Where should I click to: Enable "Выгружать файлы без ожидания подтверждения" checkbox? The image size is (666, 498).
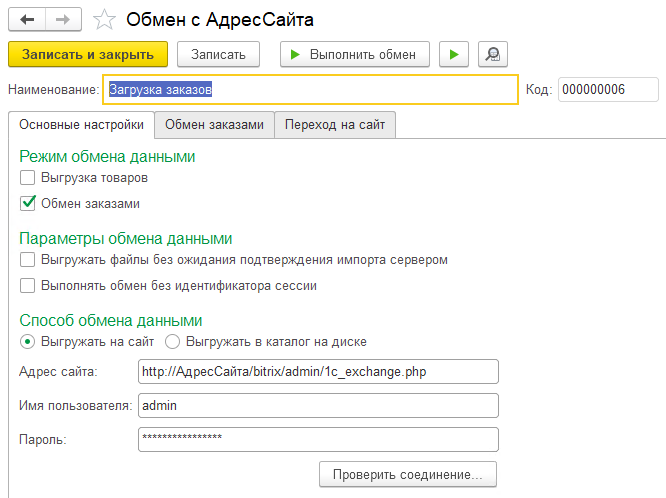(28, 260)
